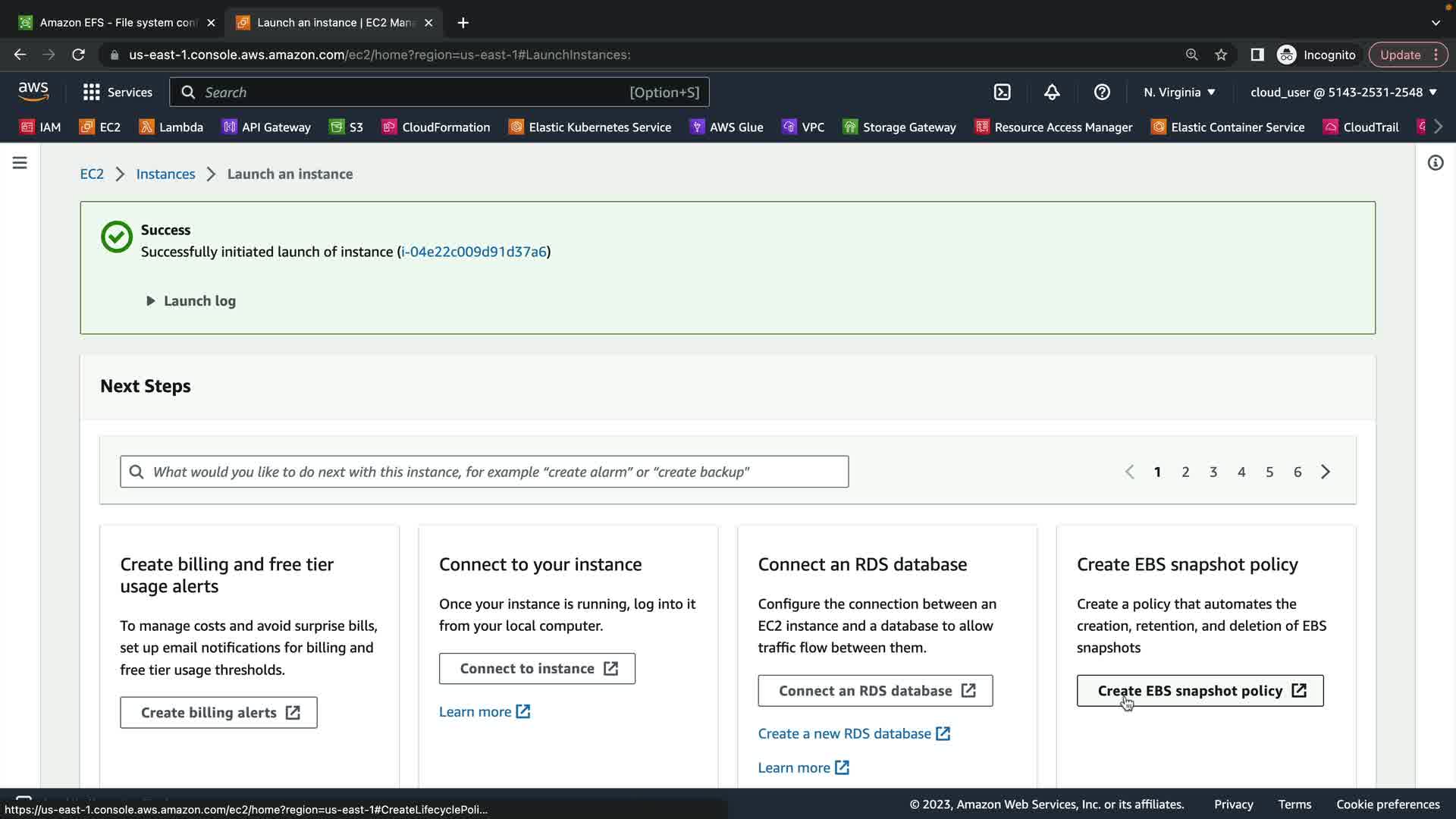This screenshot has width=1456, height=819.
Task: Open AWS CloudShell terminal icon
Action: [x=1002, y=92]
